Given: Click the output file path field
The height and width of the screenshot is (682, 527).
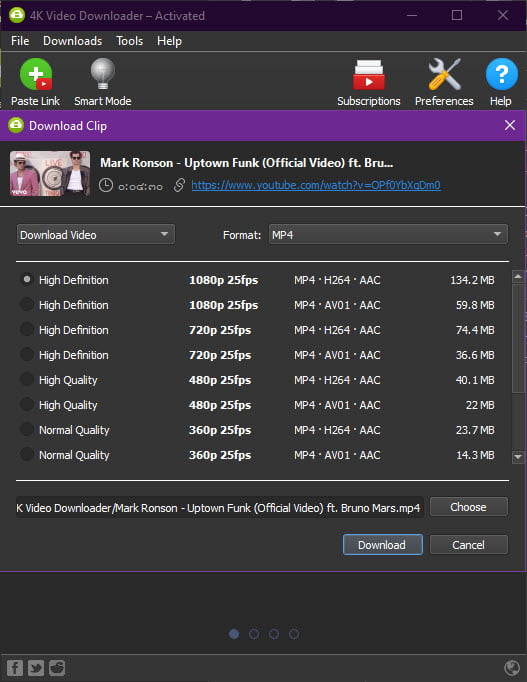Looking at the screenshot, I should pyautogui.click(x=220, y=508).
